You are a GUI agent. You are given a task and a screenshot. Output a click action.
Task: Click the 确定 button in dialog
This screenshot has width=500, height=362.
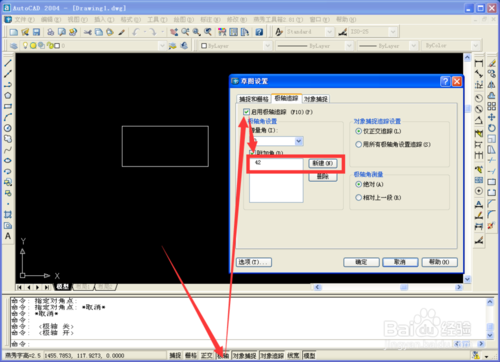point(361,262)
